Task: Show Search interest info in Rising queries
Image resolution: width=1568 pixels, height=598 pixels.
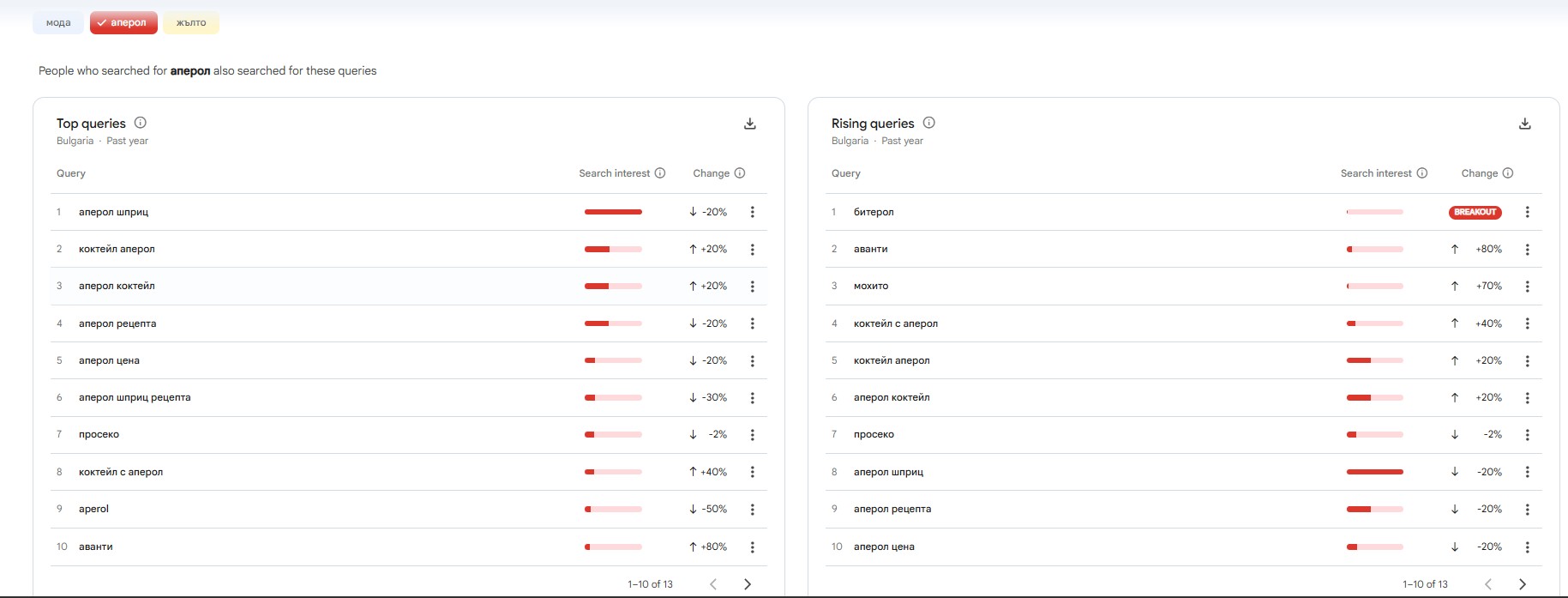Action: pos(1422,173)
